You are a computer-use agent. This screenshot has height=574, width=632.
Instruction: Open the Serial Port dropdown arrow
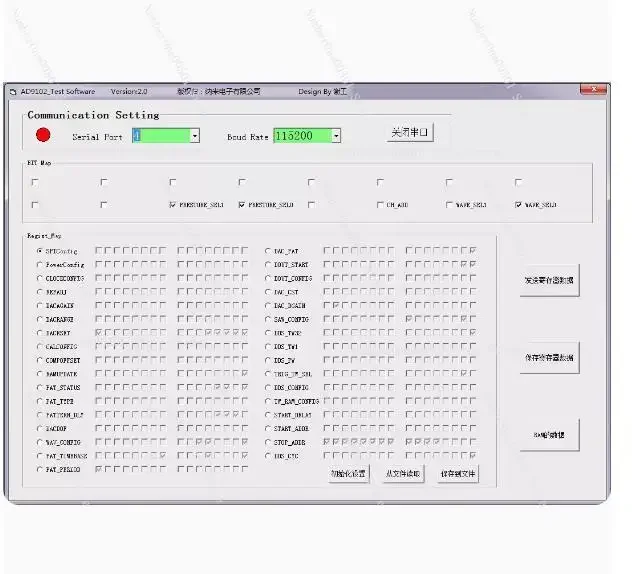(195, 136)
